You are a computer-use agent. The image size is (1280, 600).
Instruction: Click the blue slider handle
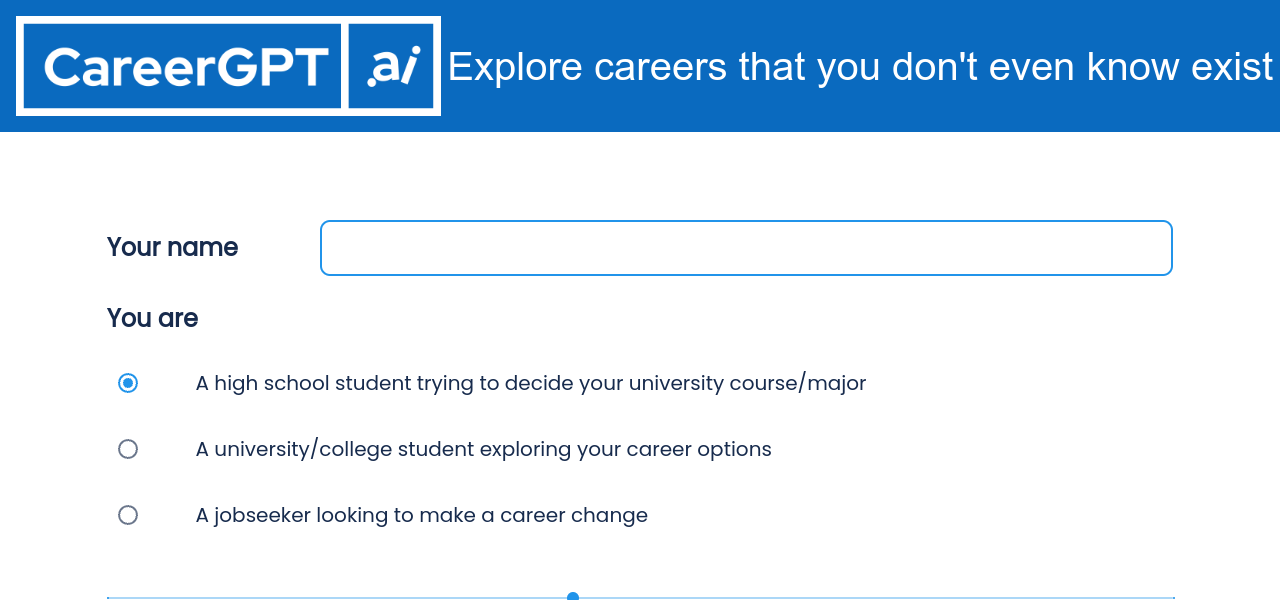click(x=573, y=597)
